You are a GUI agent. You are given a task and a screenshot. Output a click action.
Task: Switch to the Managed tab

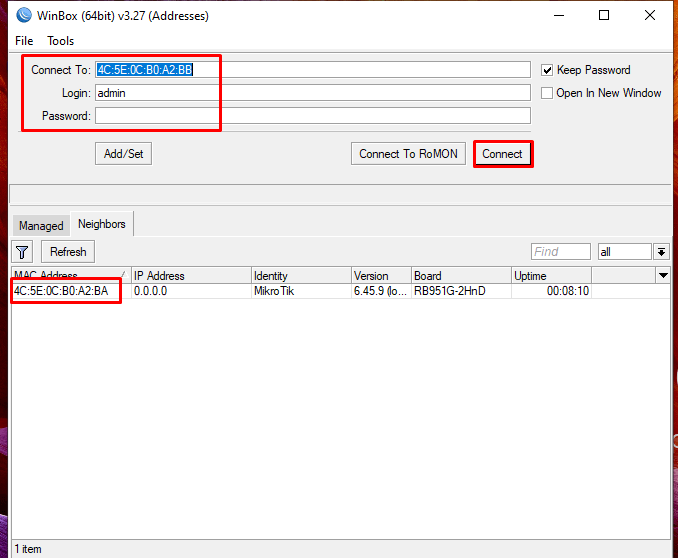(x=41, y=225)
